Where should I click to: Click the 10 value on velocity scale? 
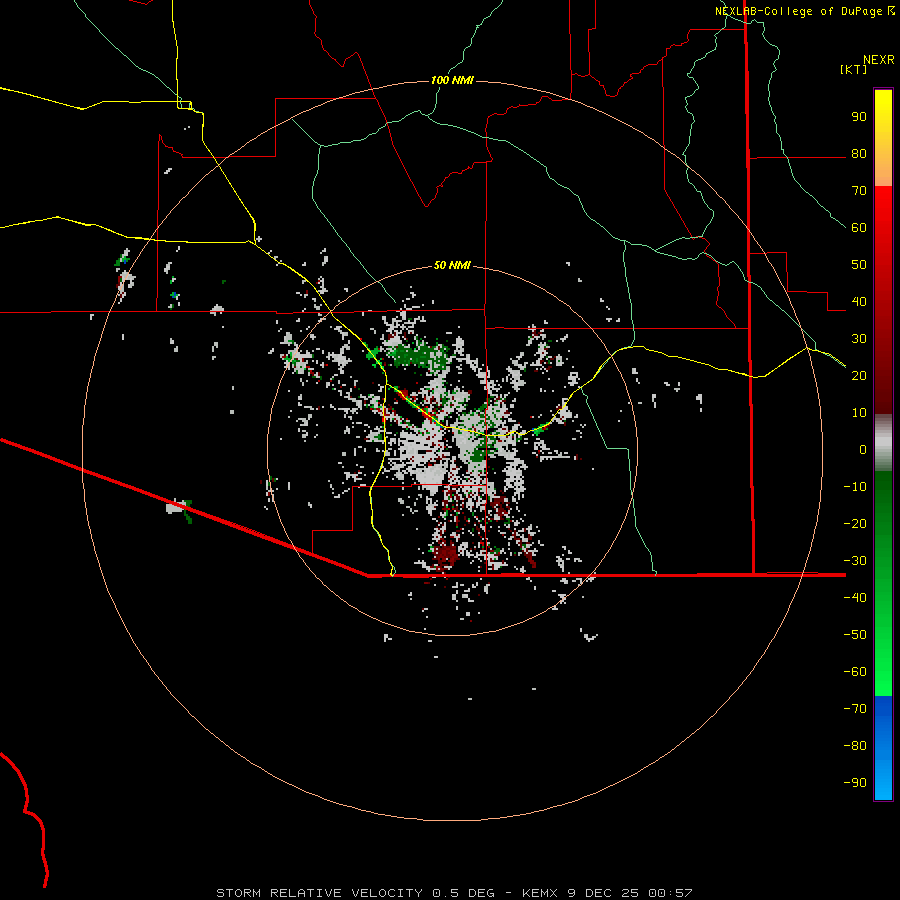click(859, 413)
